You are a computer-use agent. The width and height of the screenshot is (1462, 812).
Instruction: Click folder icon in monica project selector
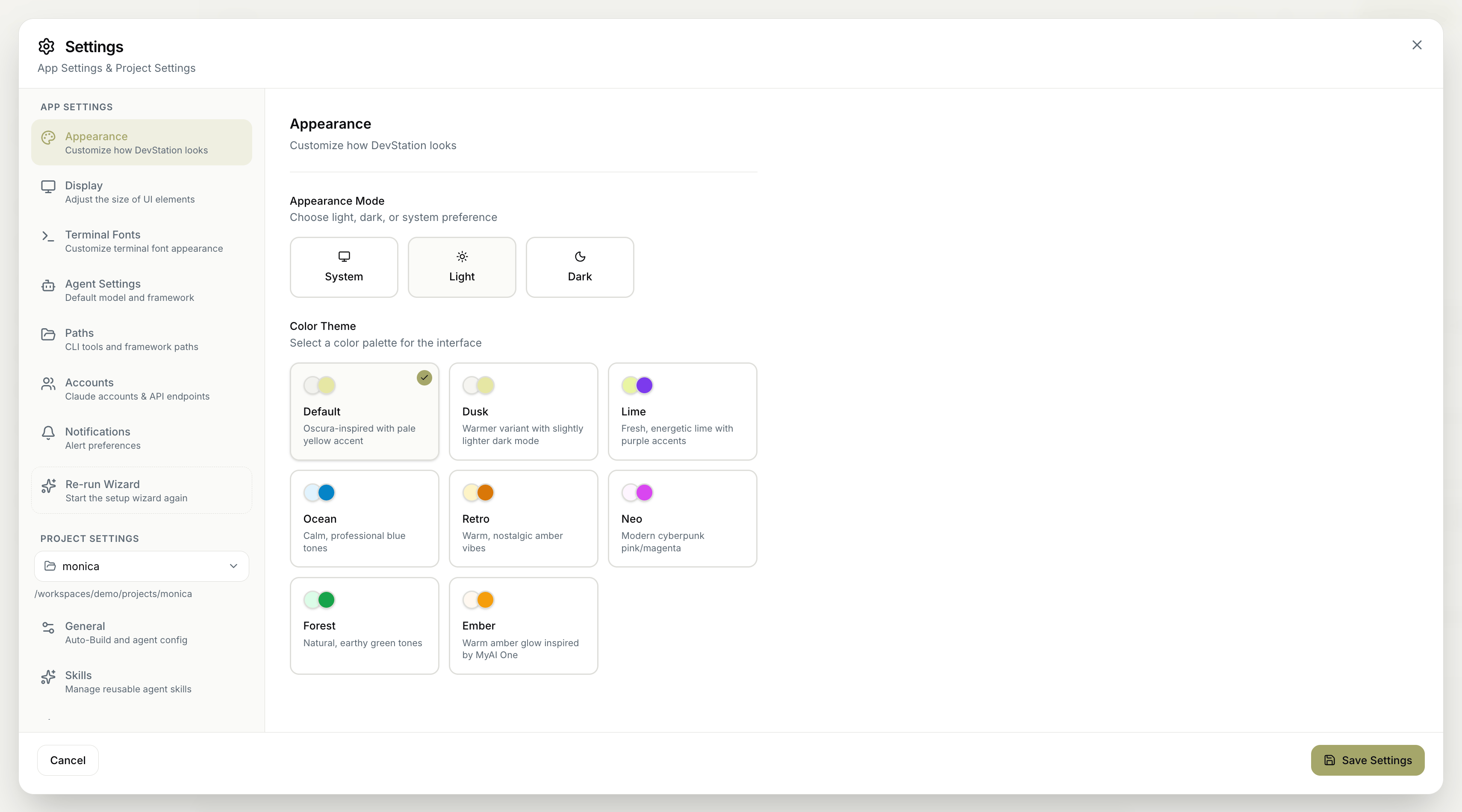point(50,566)
